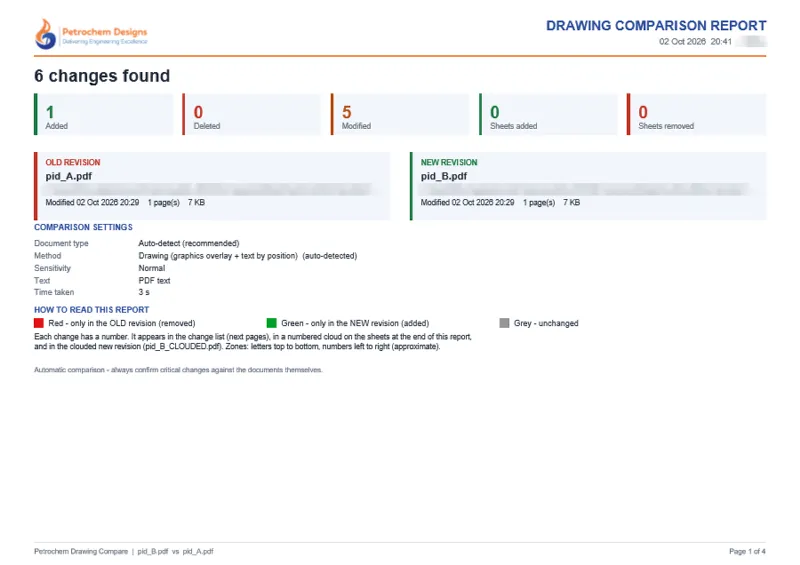Click the 'Time taken' label
The height and width of the screenshot is (565, 800).
click(x=54, y=292)
